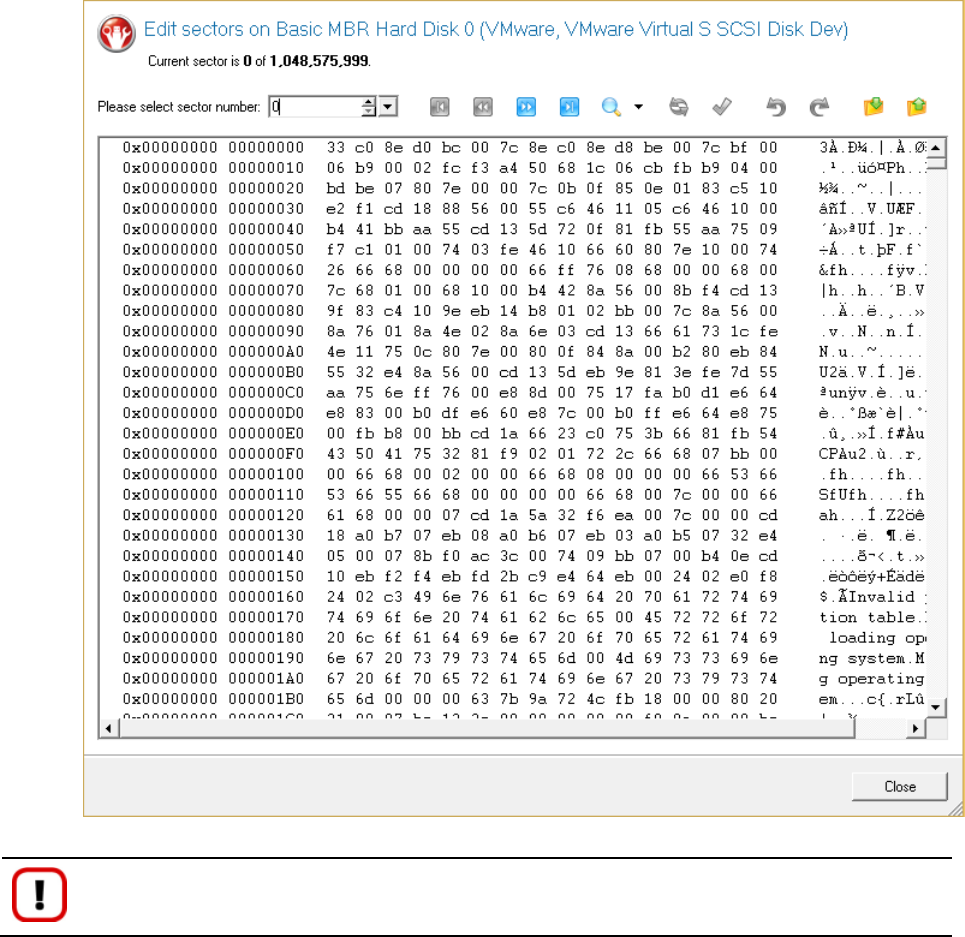Click folder icon with green up arrow

pos(916,106)
